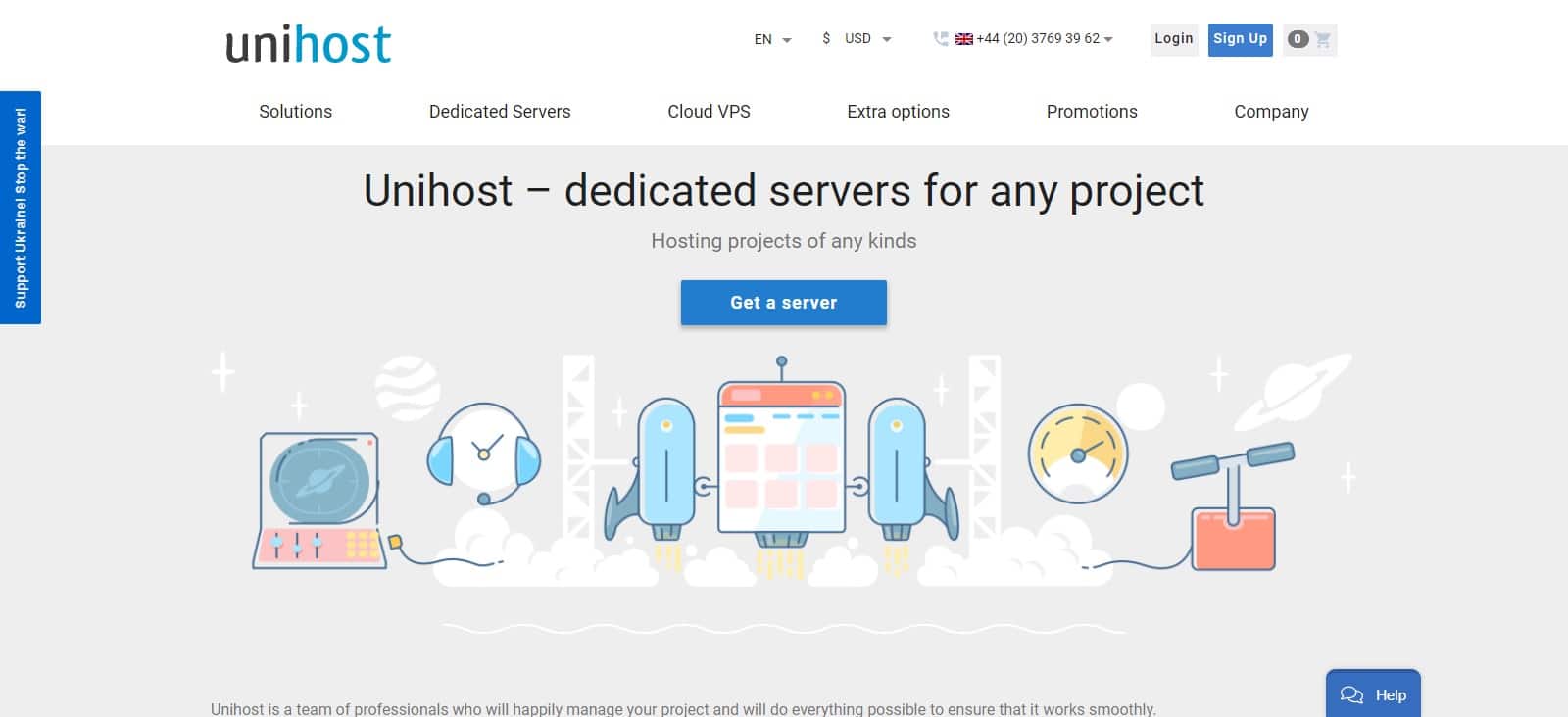1568x717 pixels.
Task: Open the Cloud VPS menu
Action: point(709,112)
